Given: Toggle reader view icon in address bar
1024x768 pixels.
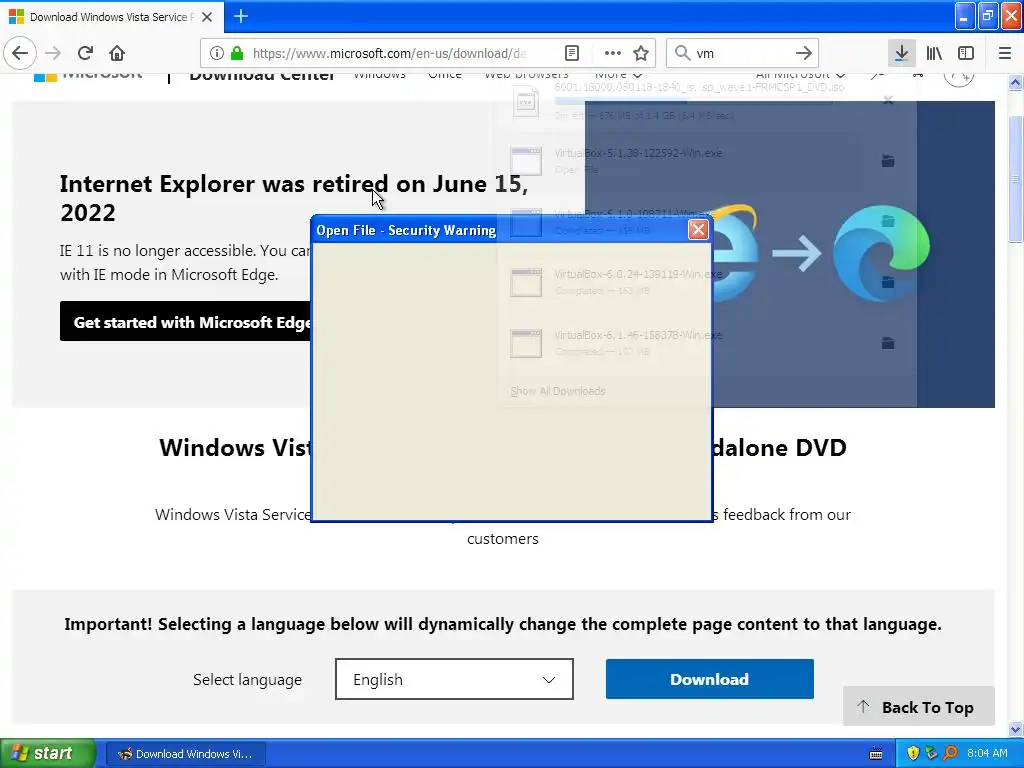Looking at the screenshot, I should [x=571, y=53].
